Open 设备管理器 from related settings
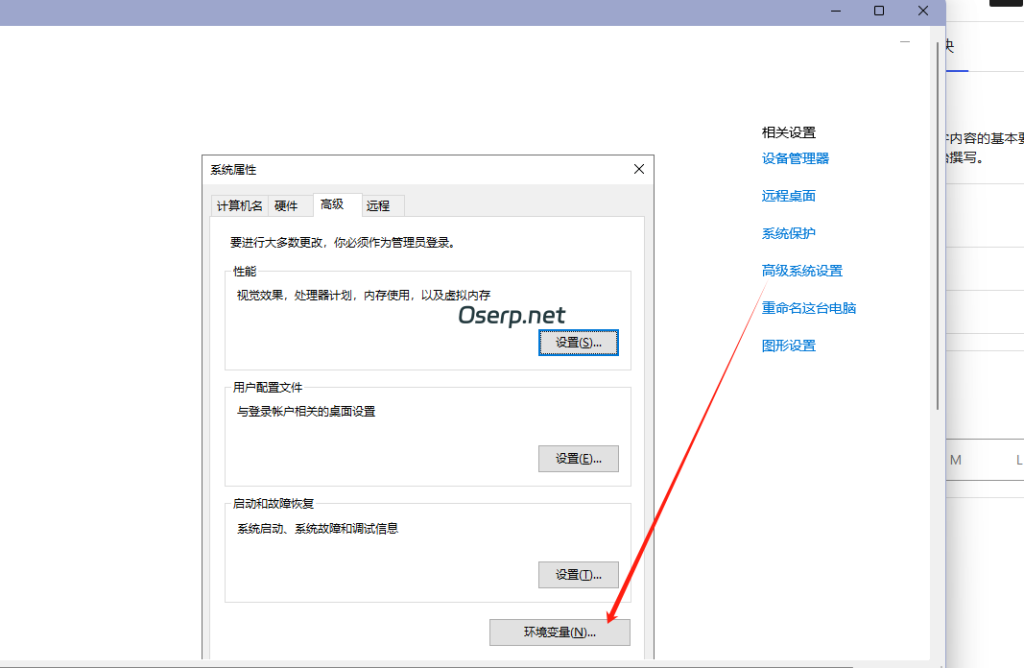This screenshot has height=668, width=1024. point(793,158)
